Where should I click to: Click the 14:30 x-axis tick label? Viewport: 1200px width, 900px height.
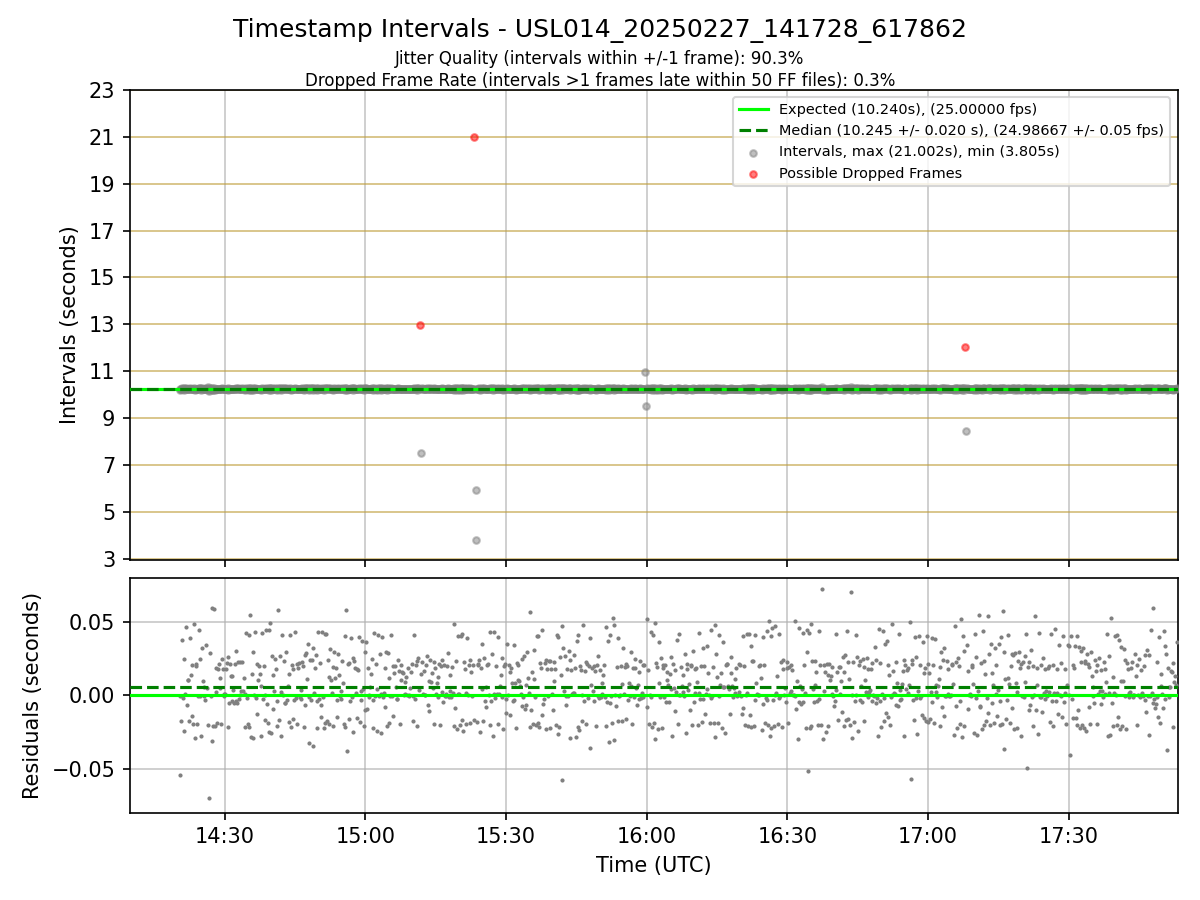(x=224, y=834)
